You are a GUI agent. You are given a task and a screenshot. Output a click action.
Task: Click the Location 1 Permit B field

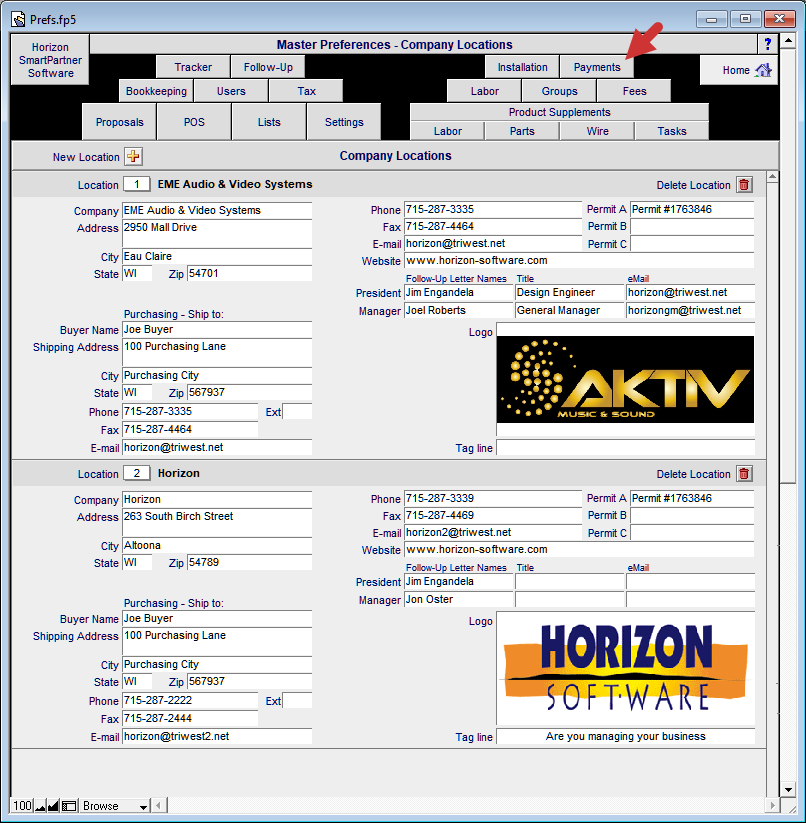coord(692,227)
